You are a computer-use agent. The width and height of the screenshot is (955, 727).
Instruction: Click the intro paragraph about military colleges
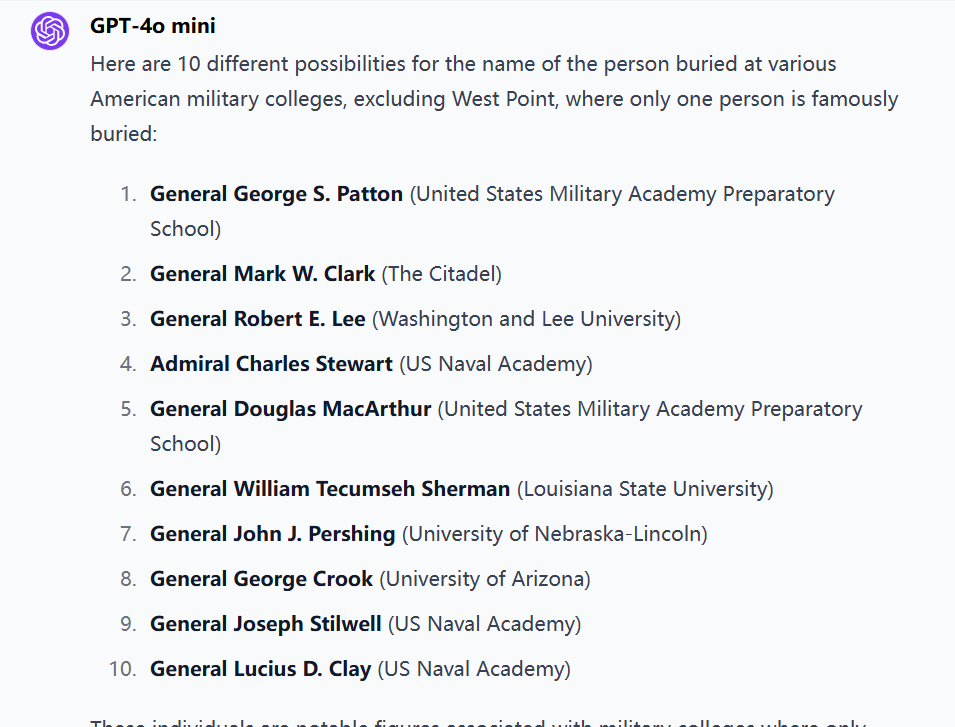click(x=494, y=98)
